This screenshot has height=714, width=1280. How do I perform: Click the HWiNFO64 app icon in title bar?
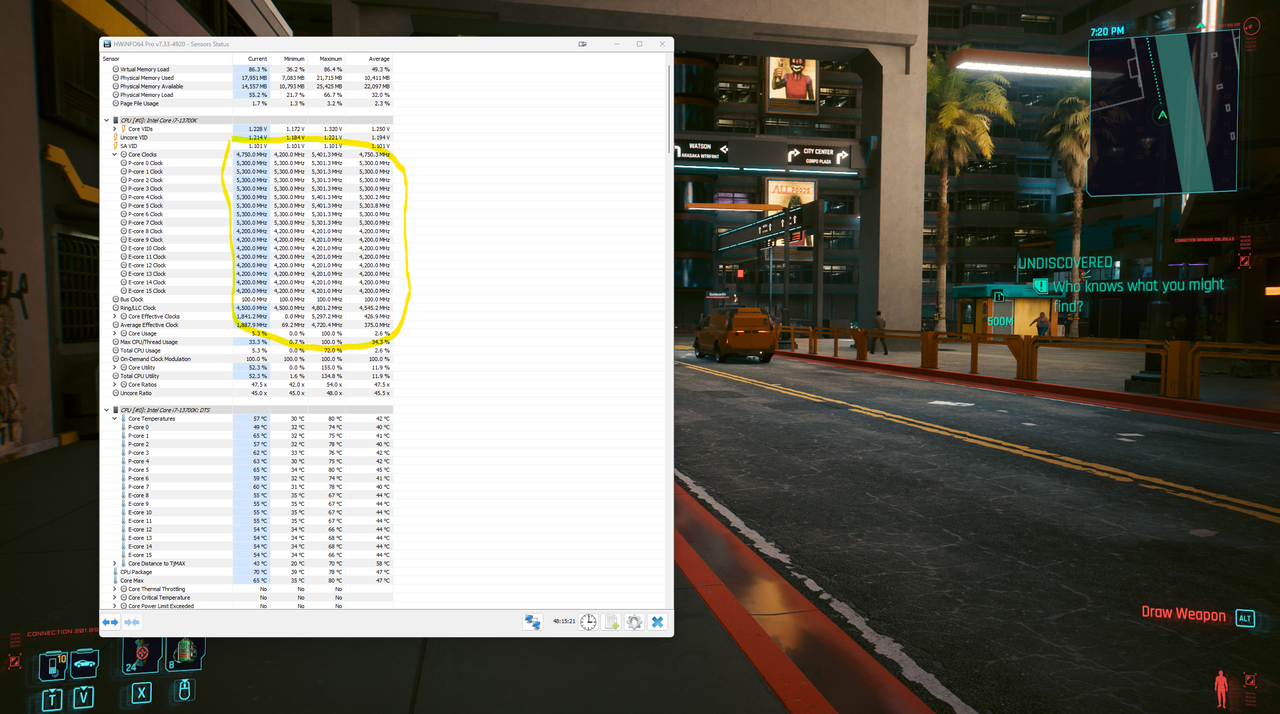coord(106,44)
